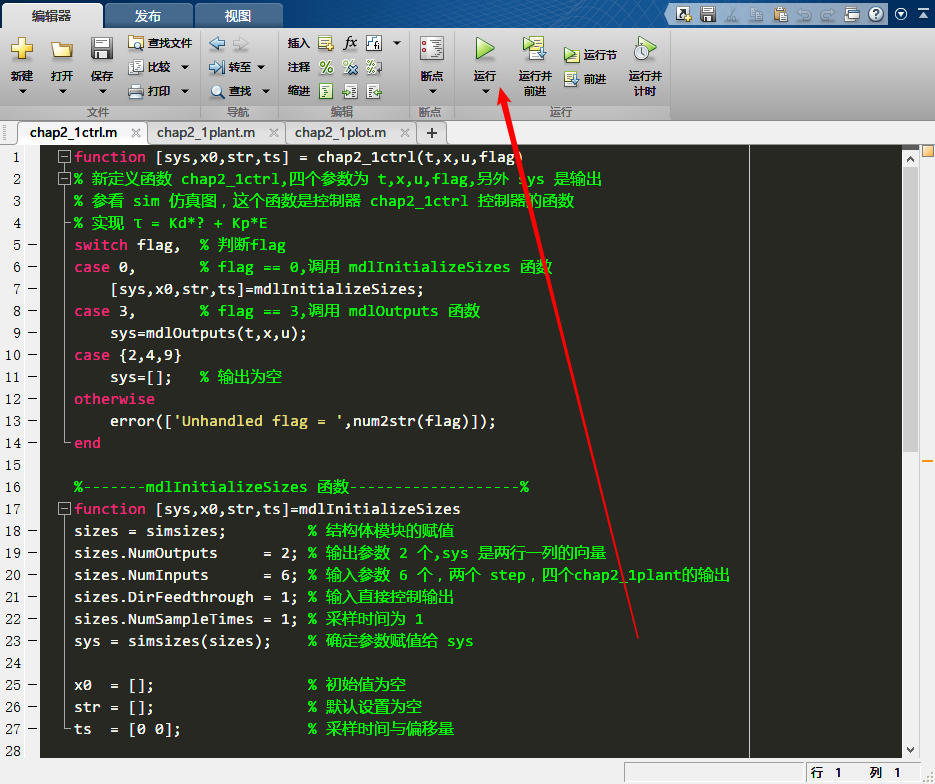Click the Advance (前进) icon
This screenshot has width=935, height=784.
pyautogui.click(x=571, y=79)
